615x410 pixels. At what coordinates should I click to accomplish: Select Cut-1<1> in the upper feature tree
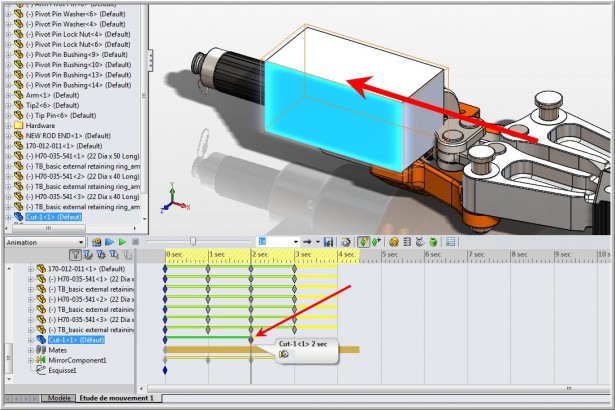coord(54,216)
